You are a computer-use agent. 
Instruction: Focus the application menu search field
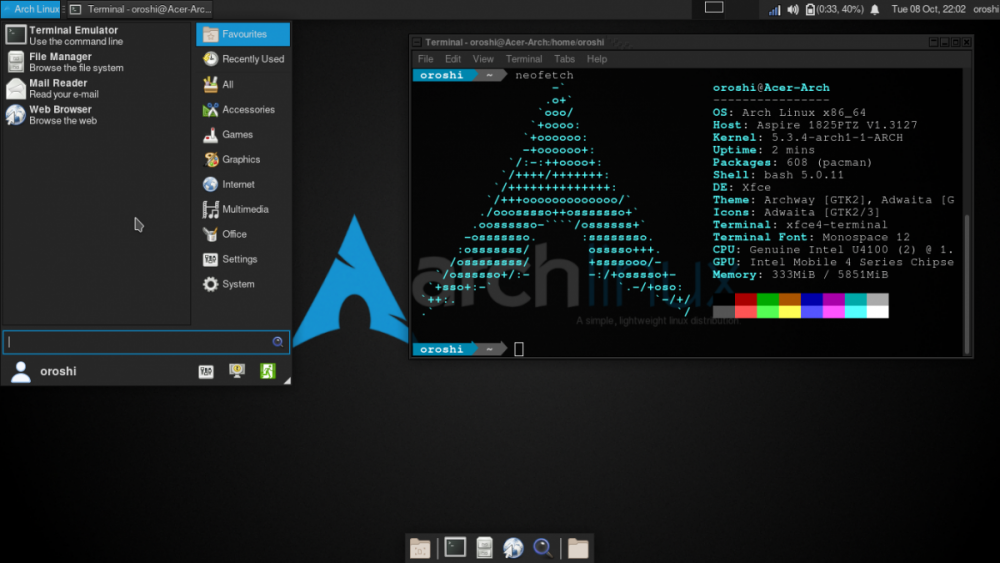(x=145, y=342)
